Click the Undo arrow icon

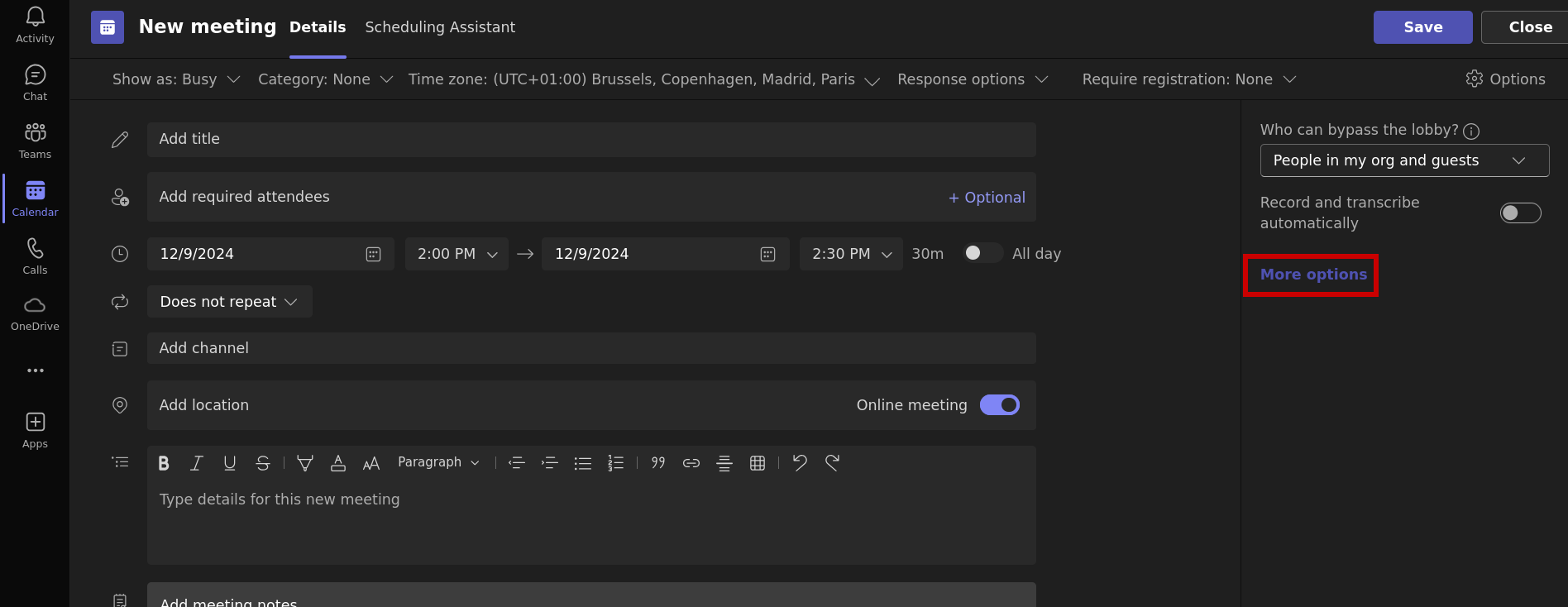(800, 462)
